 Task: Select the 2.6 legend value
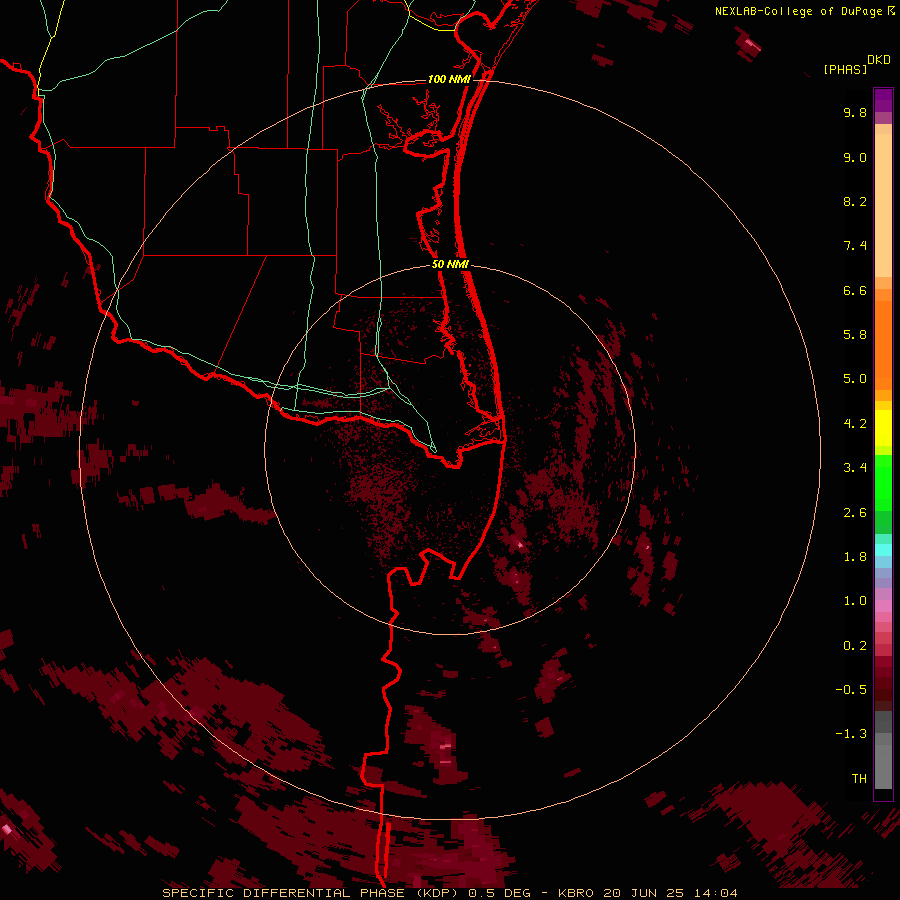coord(855,513)
